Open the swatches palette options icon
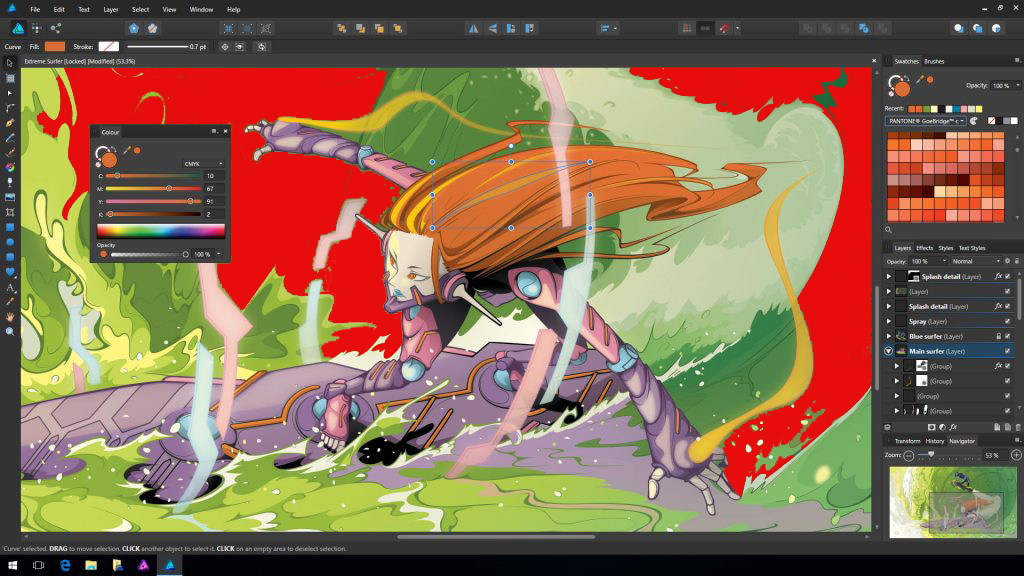Screen dimensions: 1024x576 pyautogui.click(x=974, y=121)
